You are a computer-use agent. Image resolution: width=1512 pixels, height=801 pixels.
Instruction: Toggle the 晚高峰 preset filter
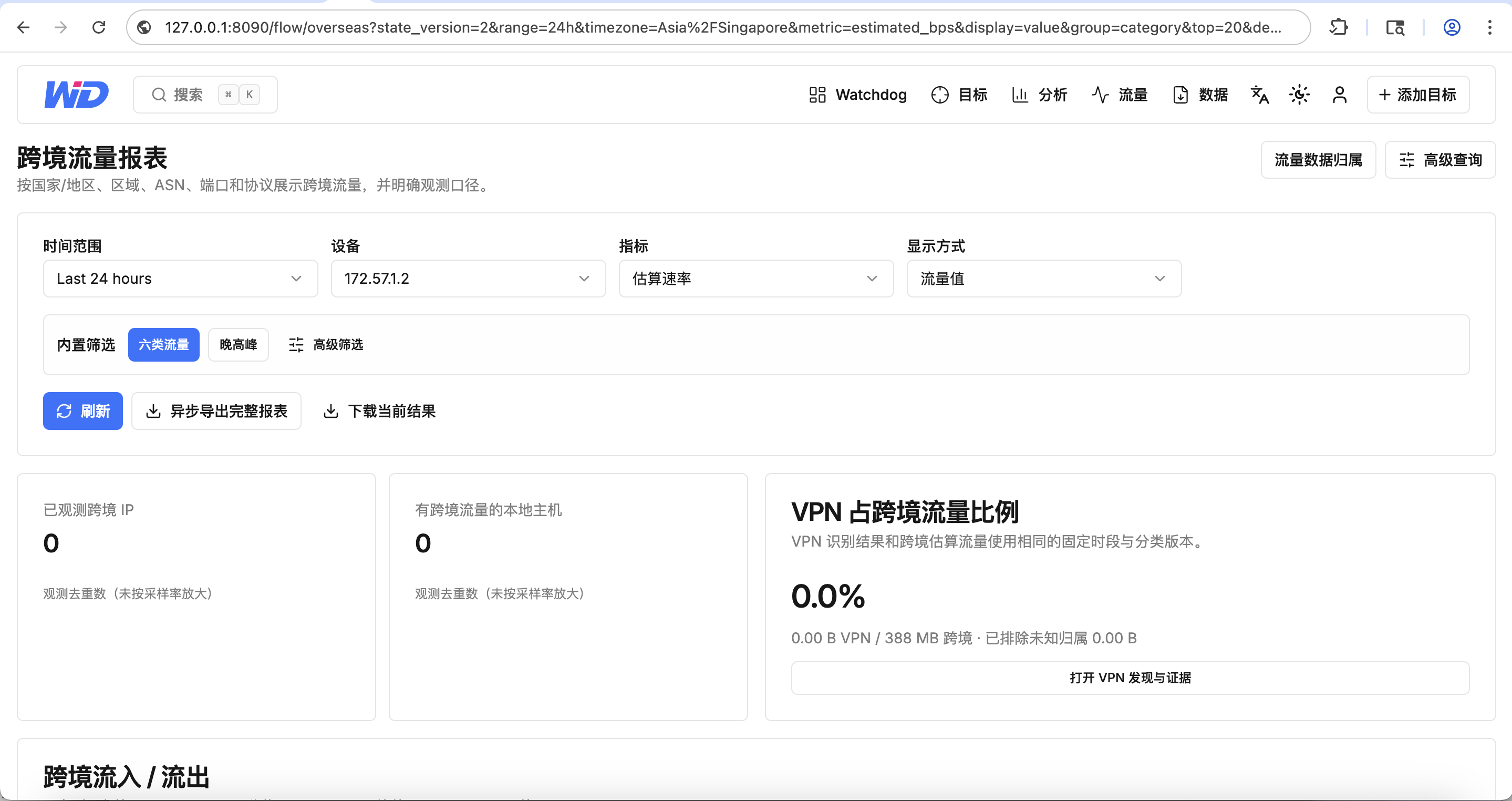coord(239,345)
